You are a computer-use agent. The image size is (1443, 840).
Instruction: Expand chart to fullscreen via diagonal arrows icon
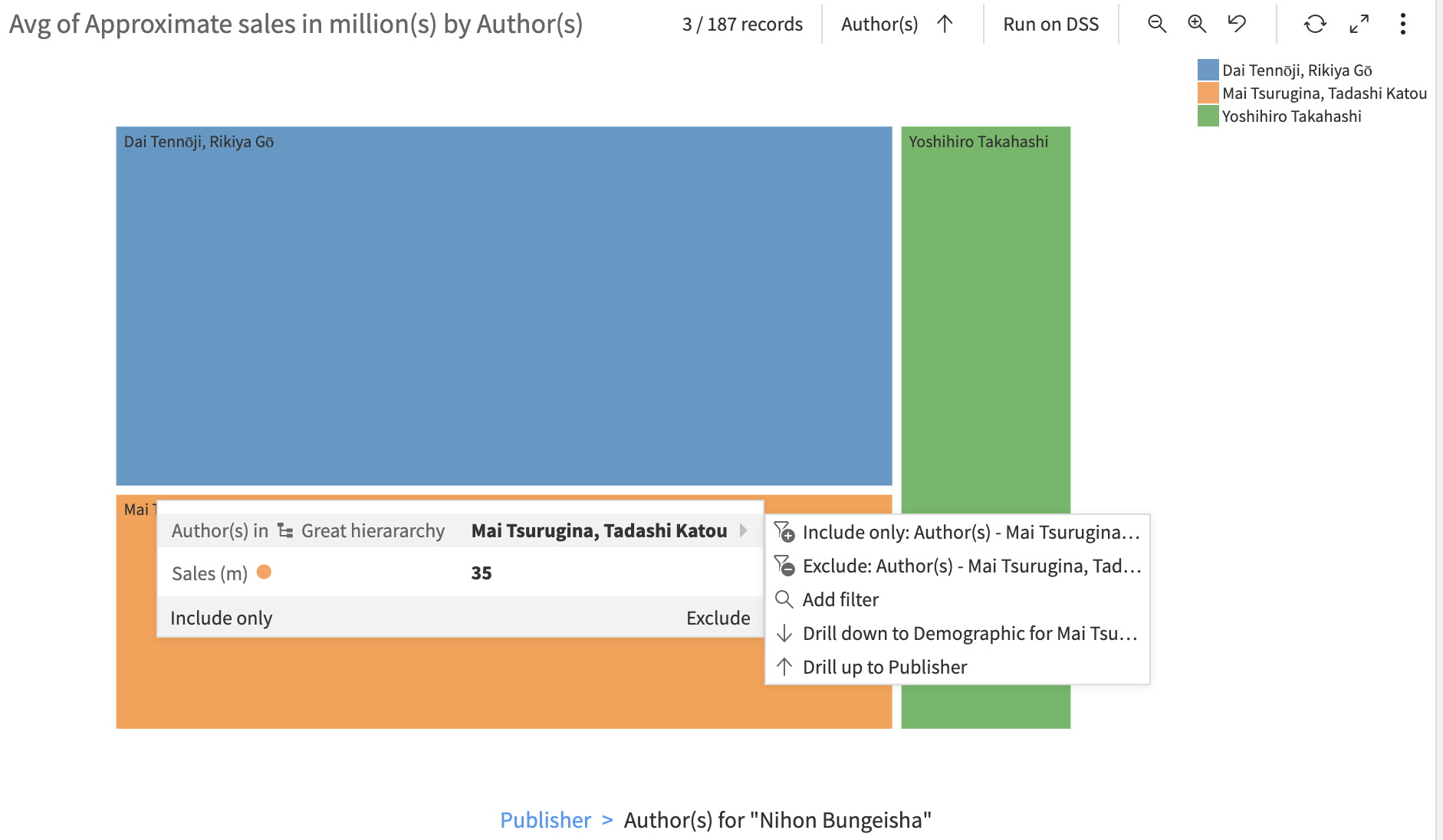[1359, 24]
